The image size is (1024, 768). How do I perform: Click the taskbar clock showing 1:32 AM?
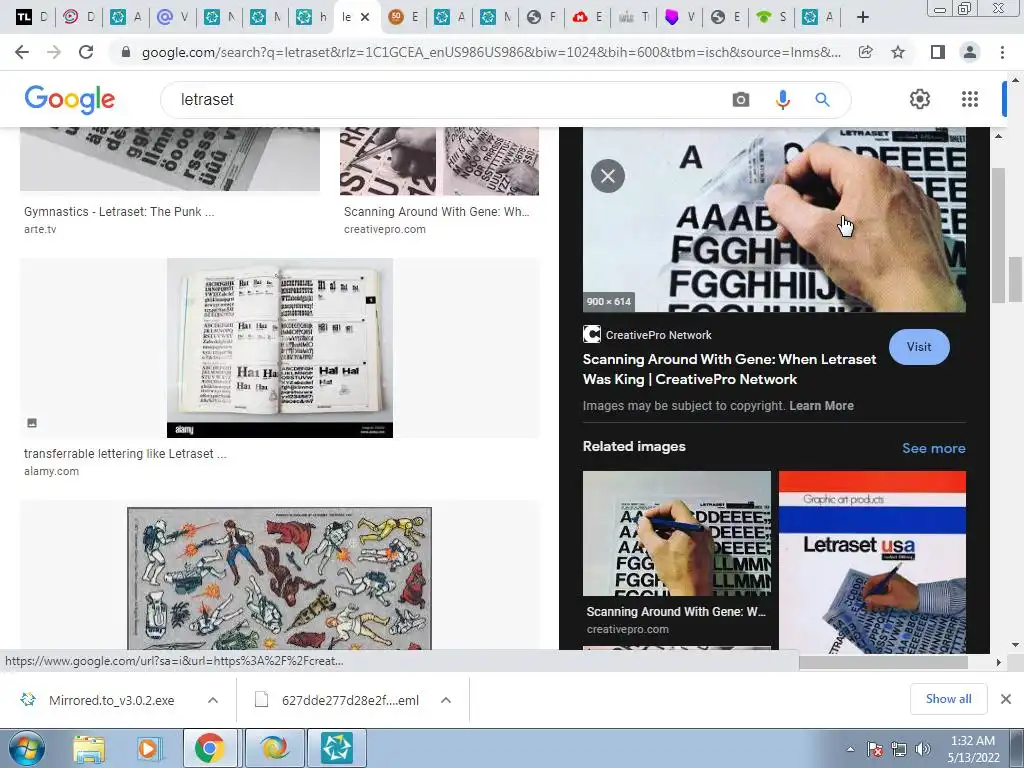[x=973, y=749]
